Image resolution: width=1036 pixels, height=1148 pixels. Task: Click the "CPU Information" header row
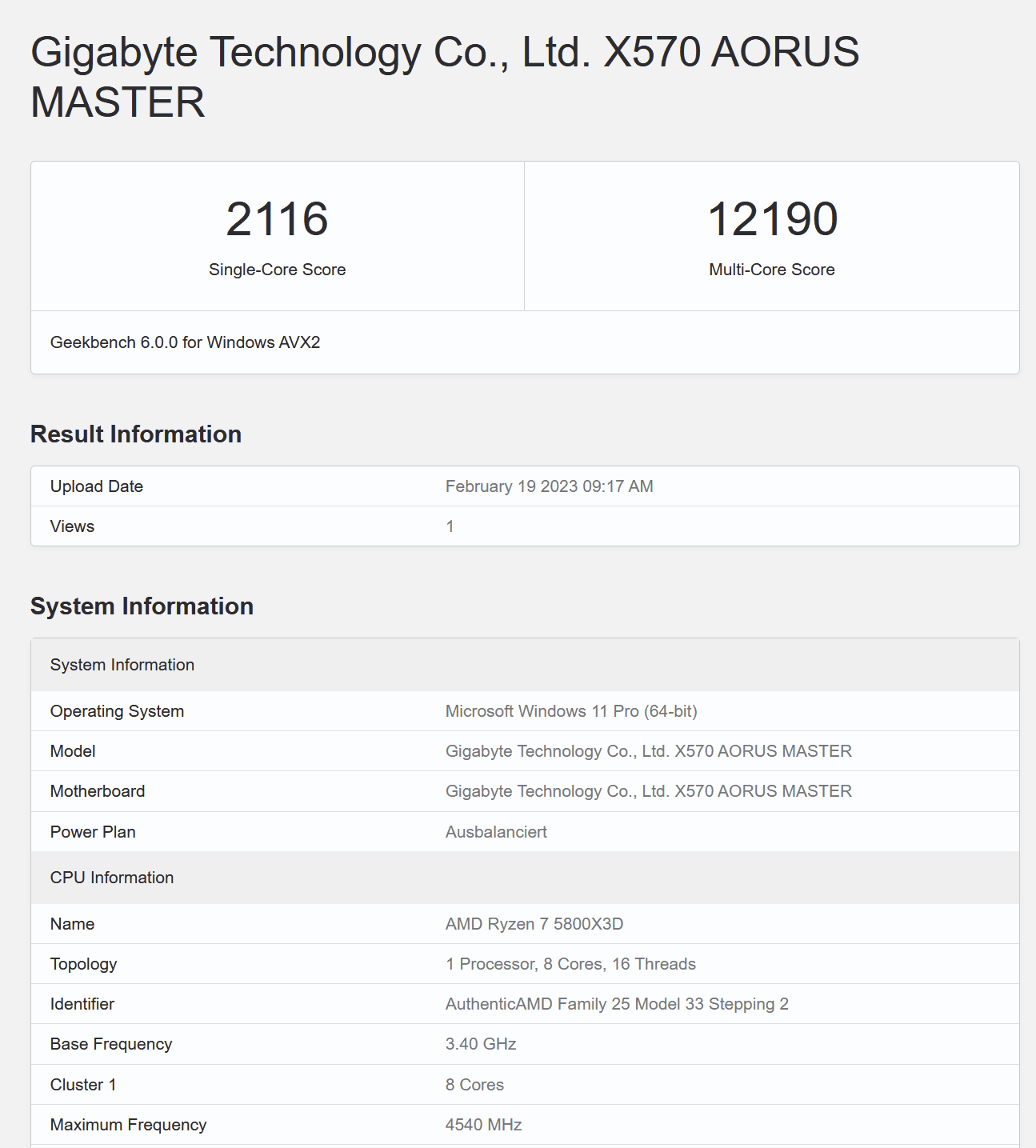tap(525, 878)
